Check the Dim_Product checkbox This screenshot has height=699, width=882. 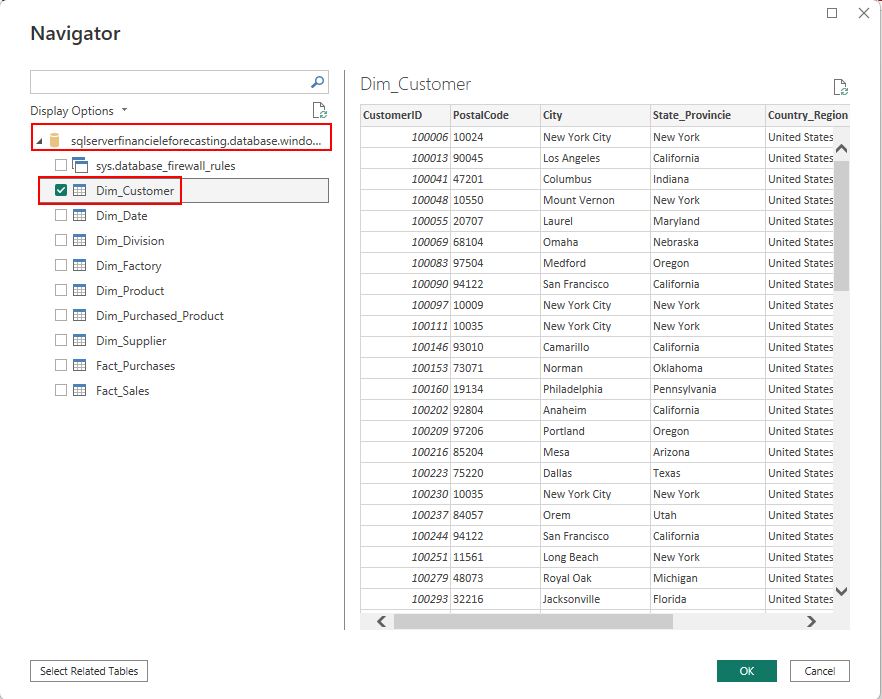(61, 290)
